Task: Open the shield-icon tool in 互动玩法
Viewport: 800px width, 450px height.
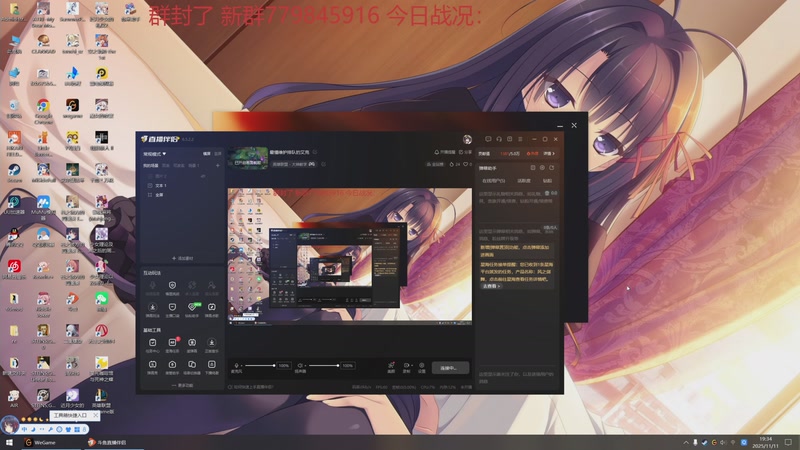Action: pos(172,287)
